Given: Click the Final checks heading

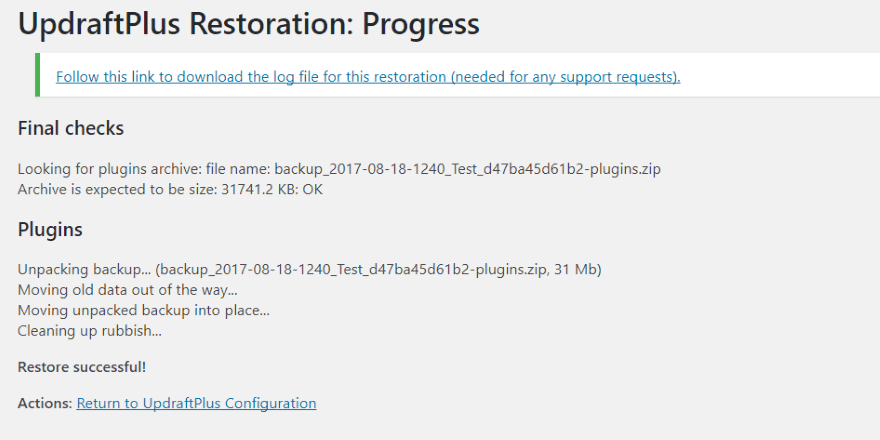Looking at the screenshot, I should (x=71, y=129).
